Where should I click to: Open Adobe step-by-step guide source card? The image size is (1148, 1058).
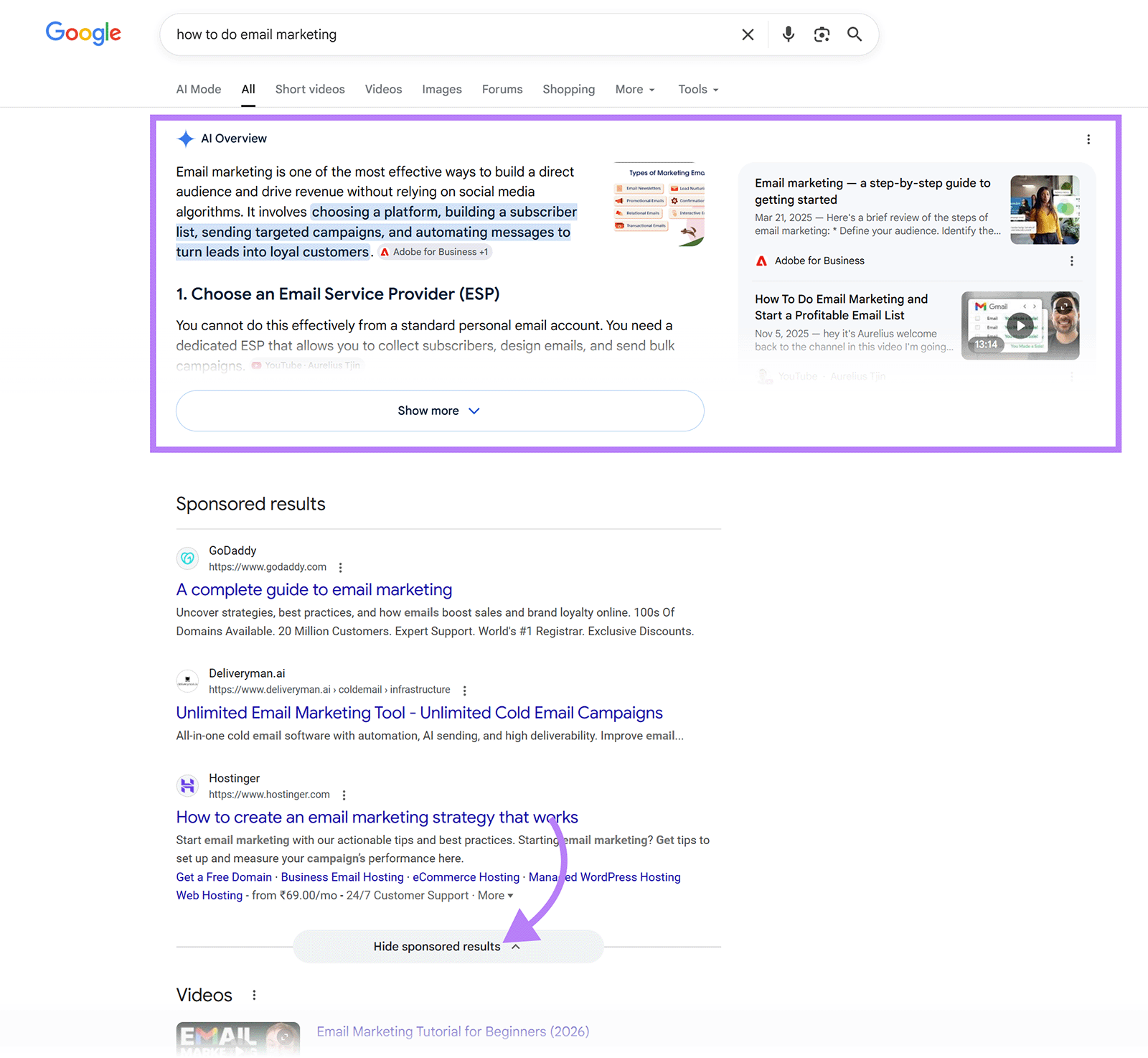tap(872, 191)
